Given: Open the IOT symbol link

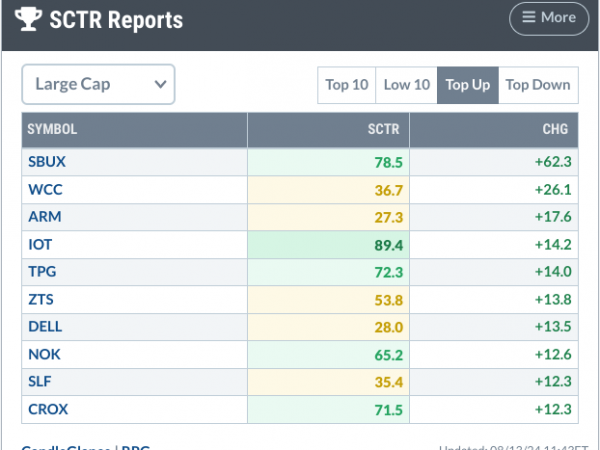Looking at the screenshot, I should point(40,245).
